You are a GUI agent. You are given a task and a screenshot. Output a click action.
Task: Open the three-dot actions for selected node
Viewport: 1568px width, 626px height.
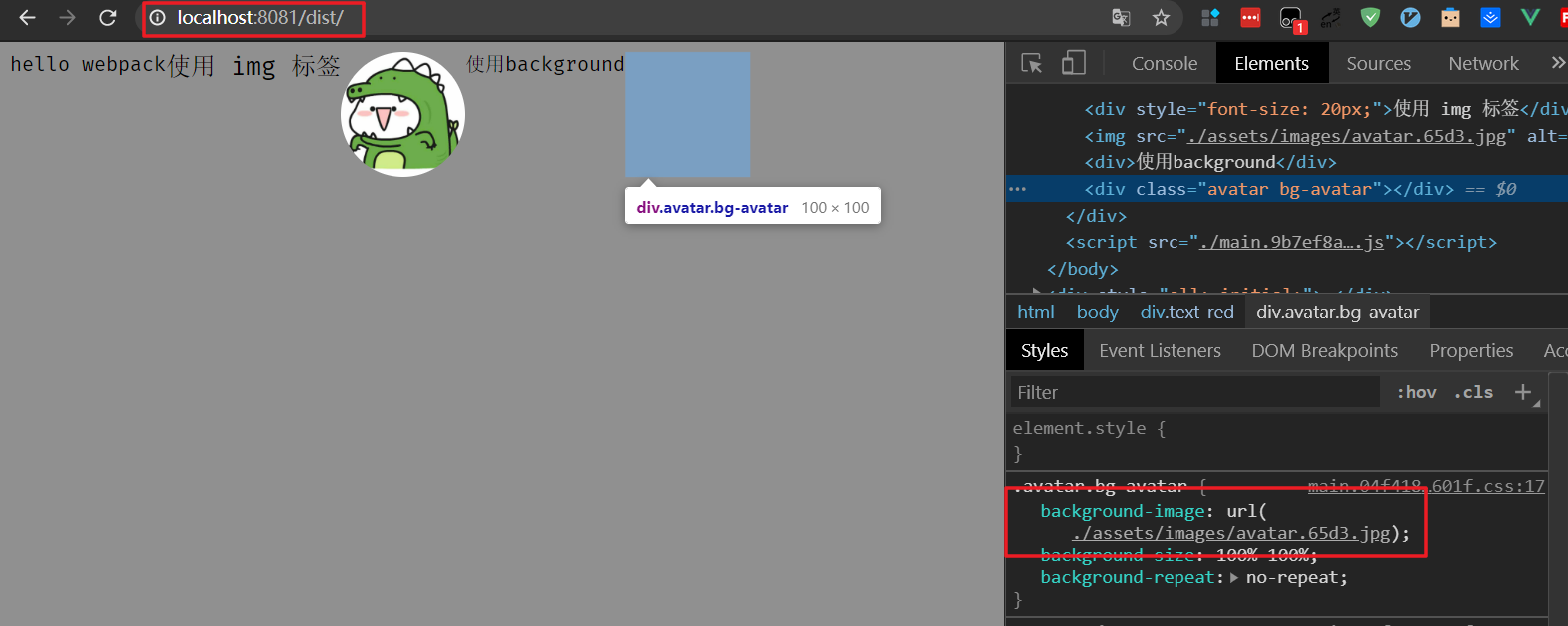[x=1017, y=189]
